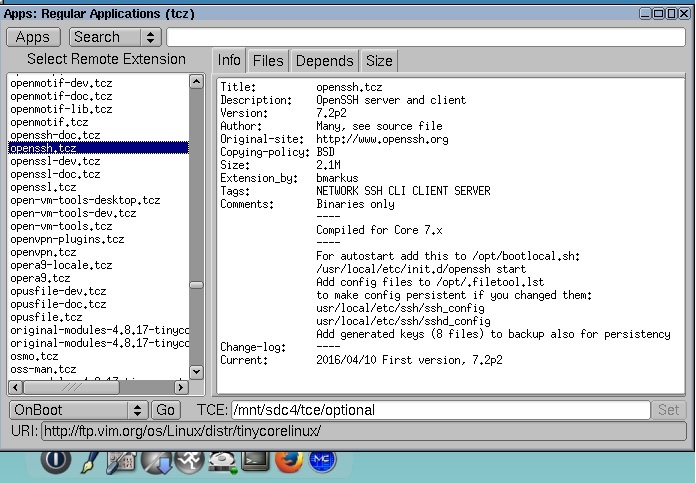Click the tags NETWORK SSH CLI CLIENT SERVER
Image resolution: width=696 pixels, height=483 pixels.
(403, 191)
